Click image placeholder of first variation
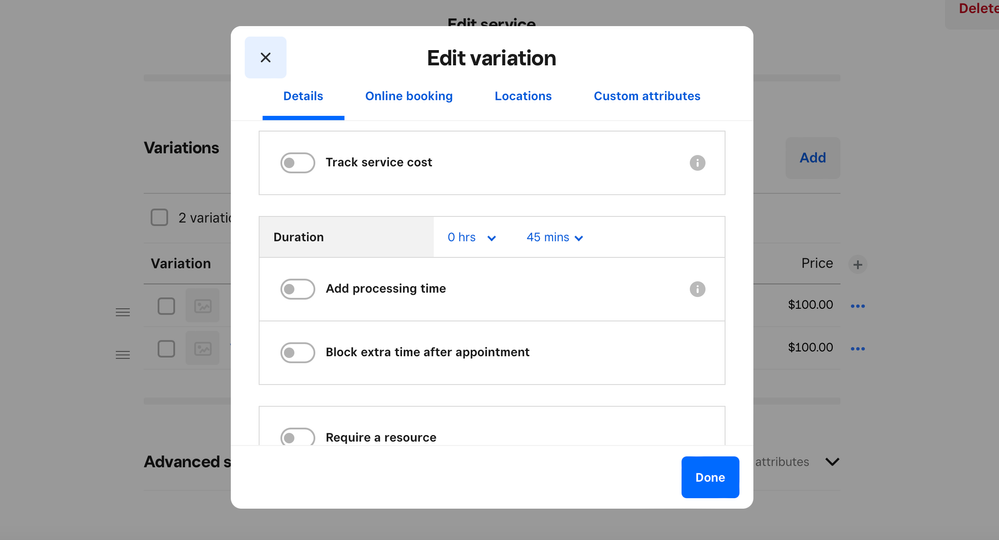Image resolution: width=999 pixels, height=540 pixels. coord(203,306)
